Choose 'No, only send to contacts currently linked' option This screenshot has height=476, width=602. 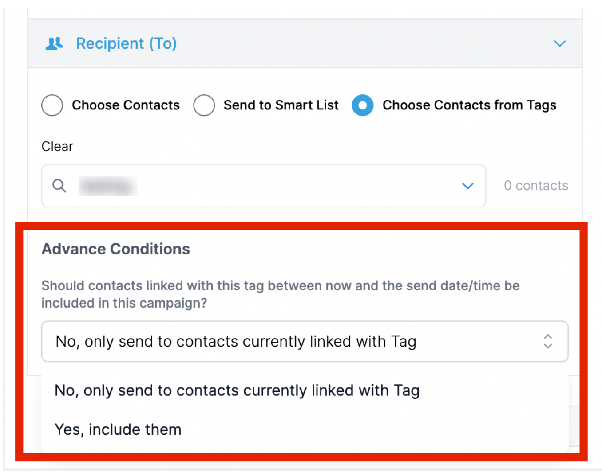coord(237,390)
